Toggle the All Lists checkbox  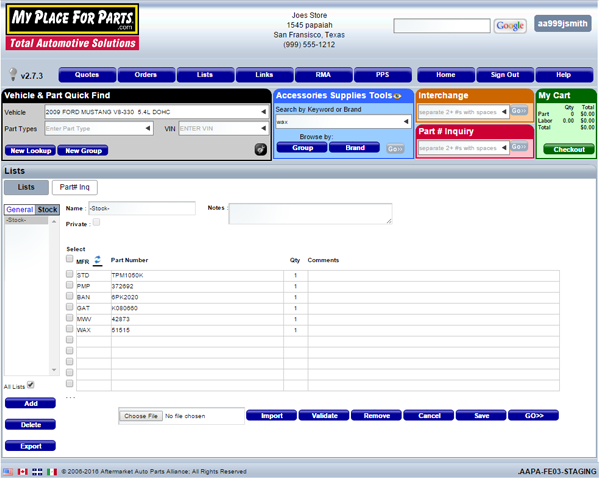tap(31, 385)
